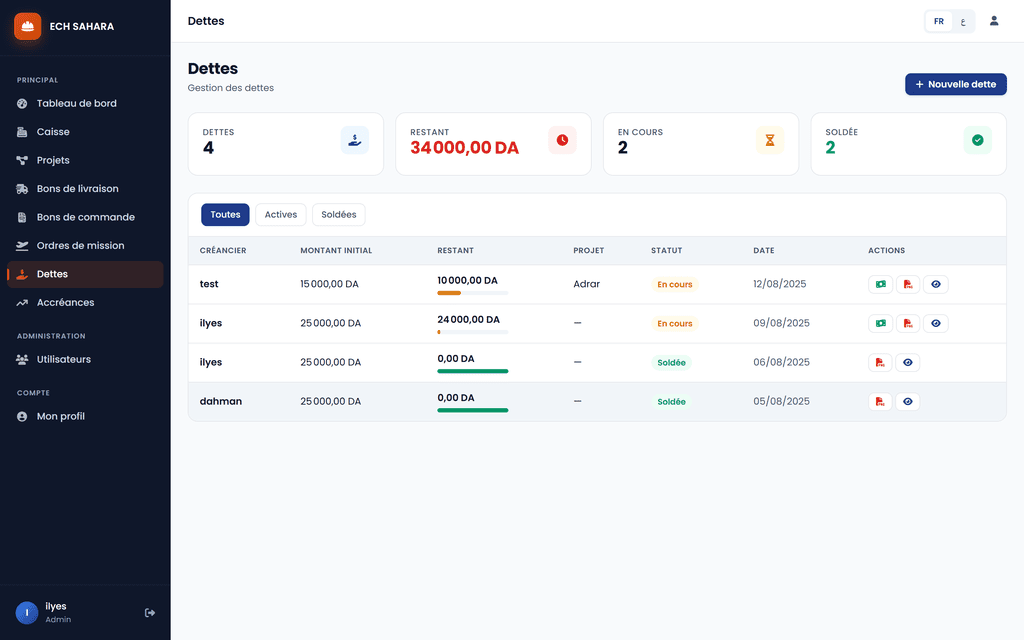Filter debts by Actives tab
The width and height of the screenshot is (1024, 640).
point(281,215)
